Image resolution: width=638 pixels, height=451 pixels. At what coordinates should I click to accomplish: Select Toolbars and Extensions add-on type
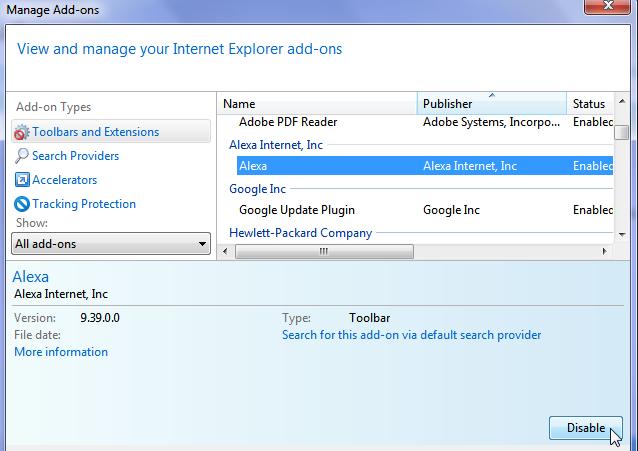coord(111,131)
